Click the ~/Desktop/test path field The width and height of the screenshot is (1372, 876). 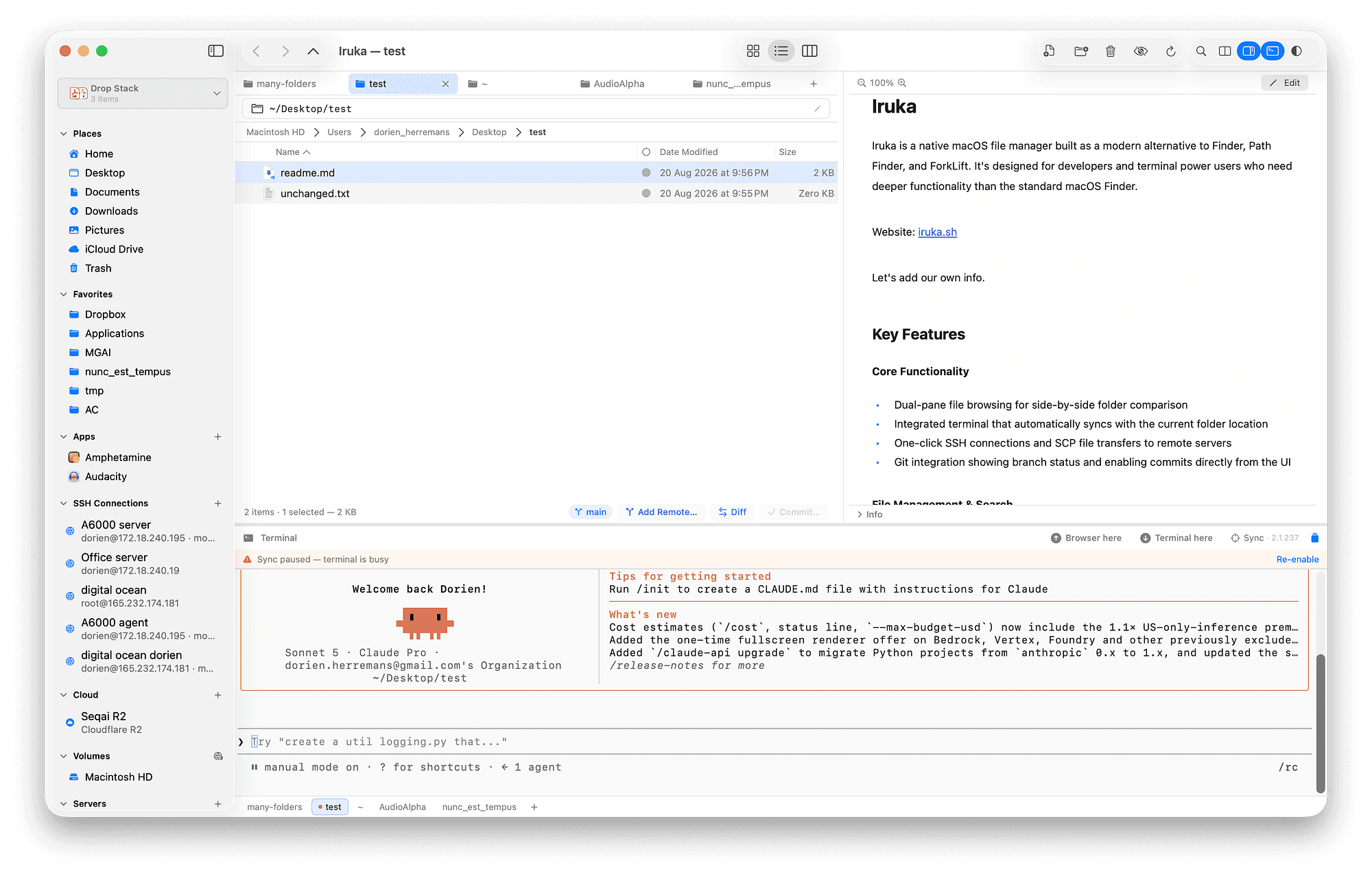[x=536, y=108]
